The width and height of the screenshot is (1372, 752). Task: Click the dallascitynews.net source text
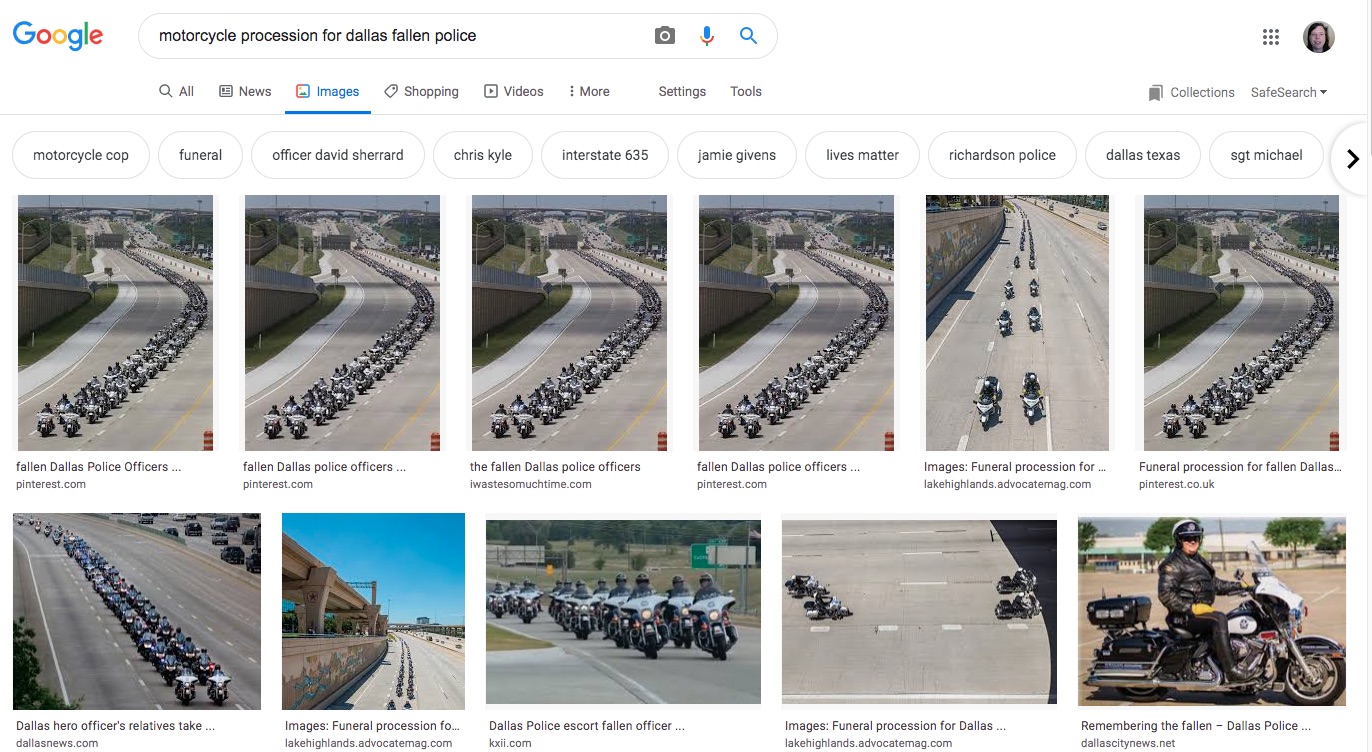coord(1128,743)
